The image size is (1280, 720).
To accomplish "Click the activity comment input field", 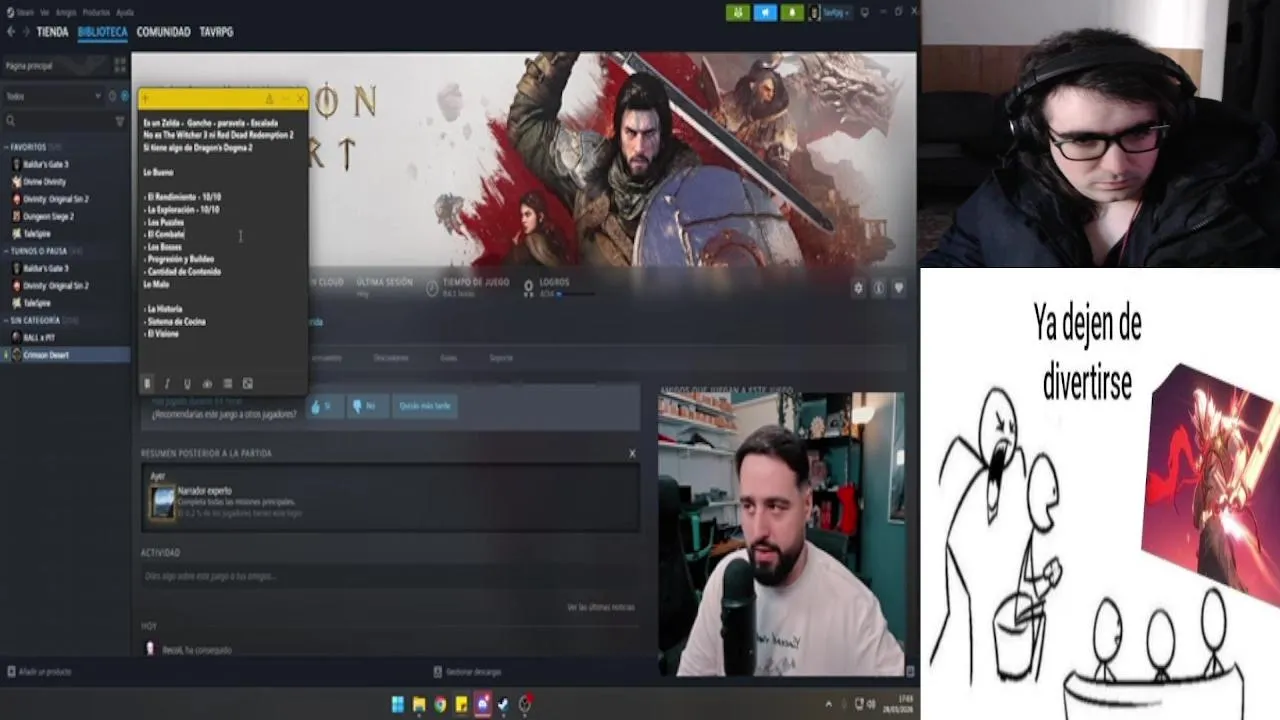I will pyautogui.click(x=389, y=576).
